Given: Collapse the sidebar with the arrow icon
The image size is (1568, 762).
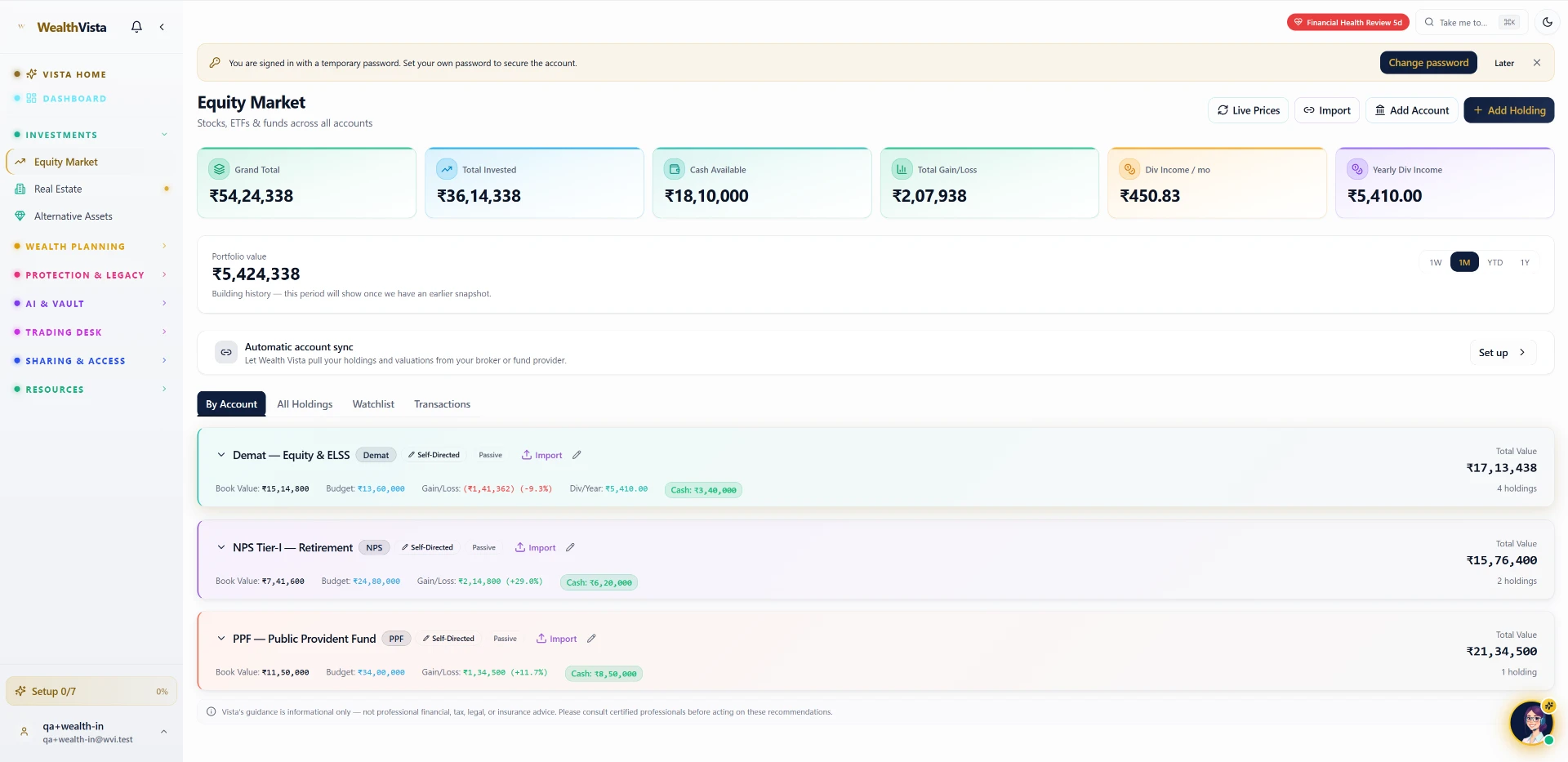Looking at the screenshot, I should pyautogui.click(x=162, y=27).
